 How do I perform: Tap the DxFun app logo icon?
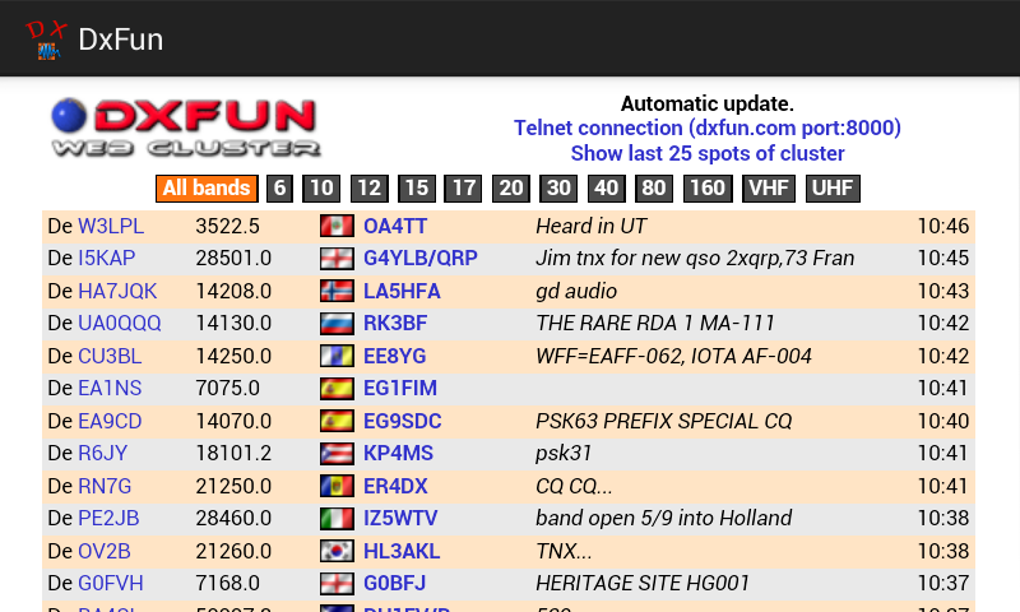pyautogui.click(x=46, y=40)
